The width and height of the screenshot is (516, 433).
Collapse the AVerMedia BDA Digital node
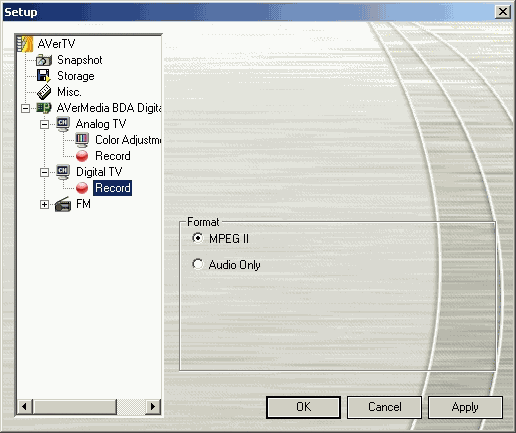coord(25,108)
